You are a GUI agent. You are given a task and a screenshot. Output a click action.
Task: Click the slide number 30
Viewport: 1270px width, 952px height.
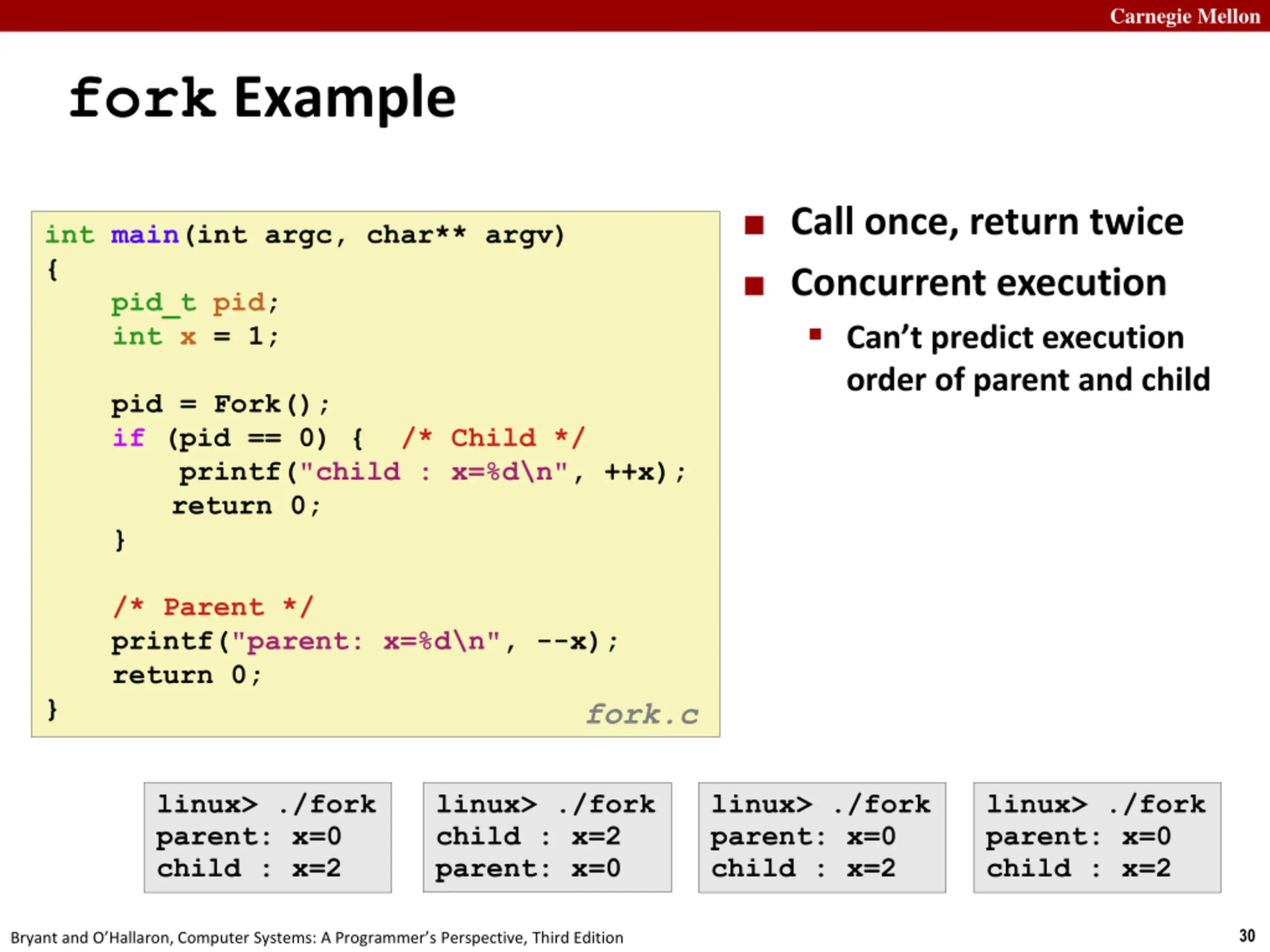(x=1247, y=936)
